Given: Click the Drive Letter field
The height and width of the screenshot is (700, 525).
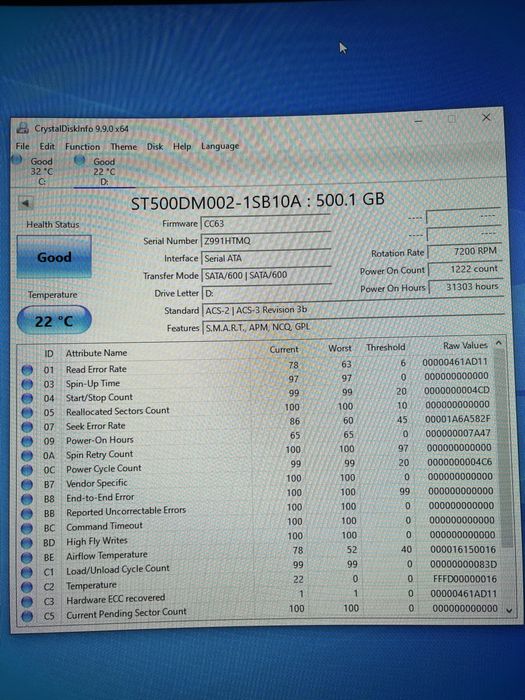Looking at the screenshot, I should (x=267, y=293).
